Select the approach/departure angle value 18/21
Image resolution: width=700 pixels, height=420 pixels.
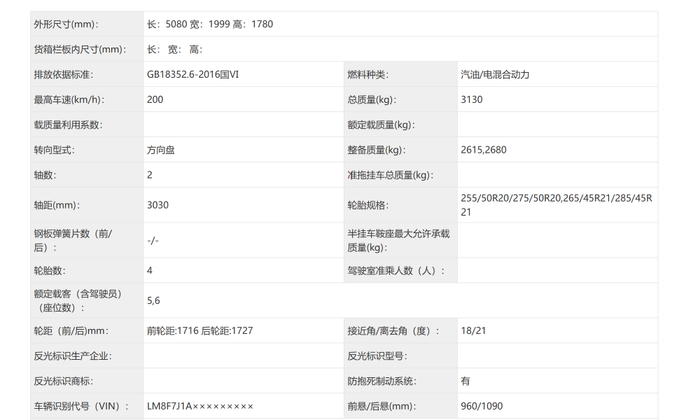pos(473,331)
